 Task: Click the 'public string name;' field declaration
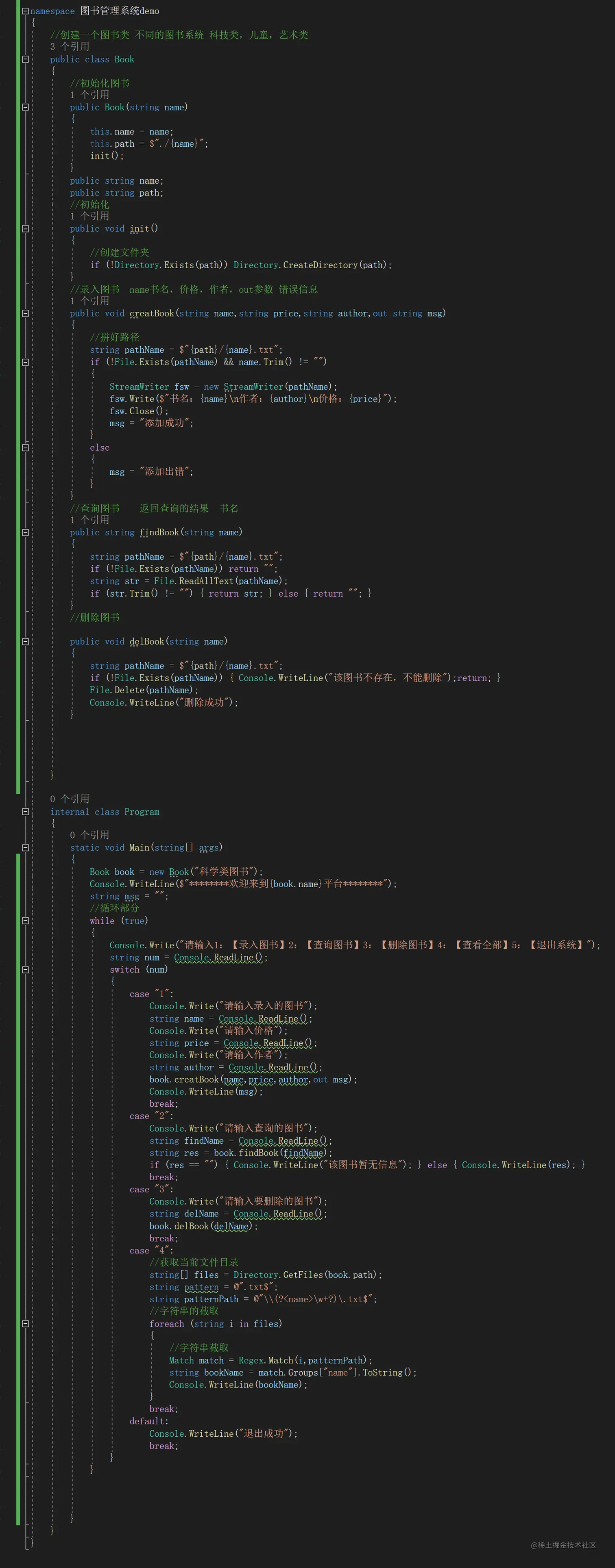tap(116, 181)
